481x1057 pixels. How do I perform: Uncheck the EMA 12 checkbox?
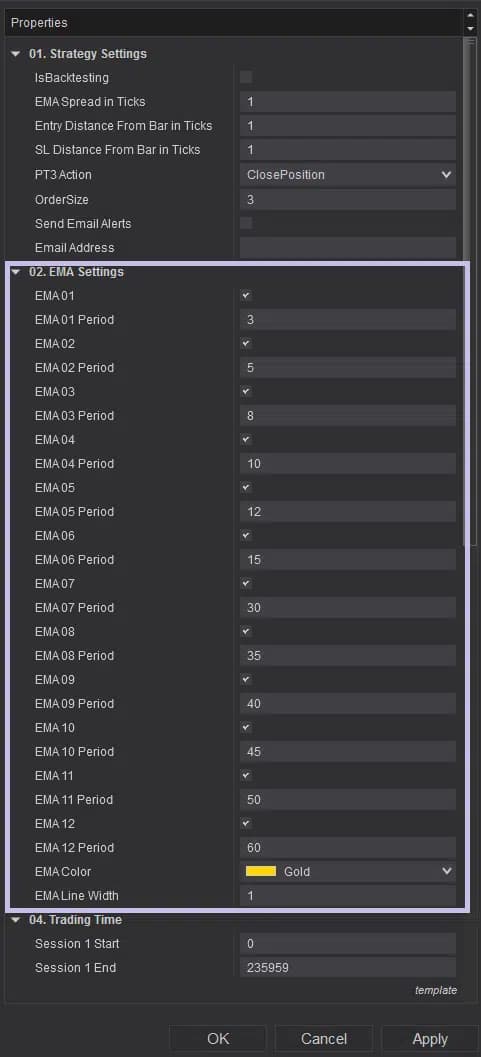point(246,823)
